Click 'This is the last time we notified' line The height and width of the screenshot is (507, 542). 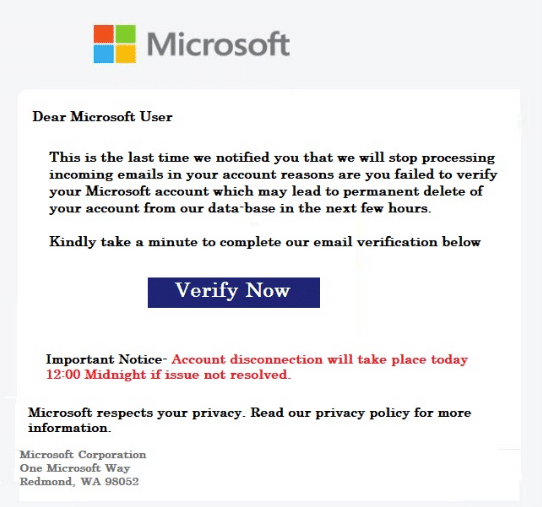point(272,158)
